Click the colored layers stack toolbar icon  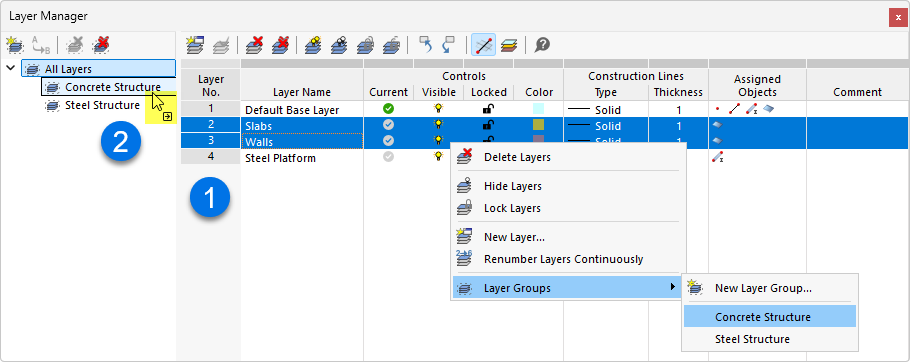(509, 45)
